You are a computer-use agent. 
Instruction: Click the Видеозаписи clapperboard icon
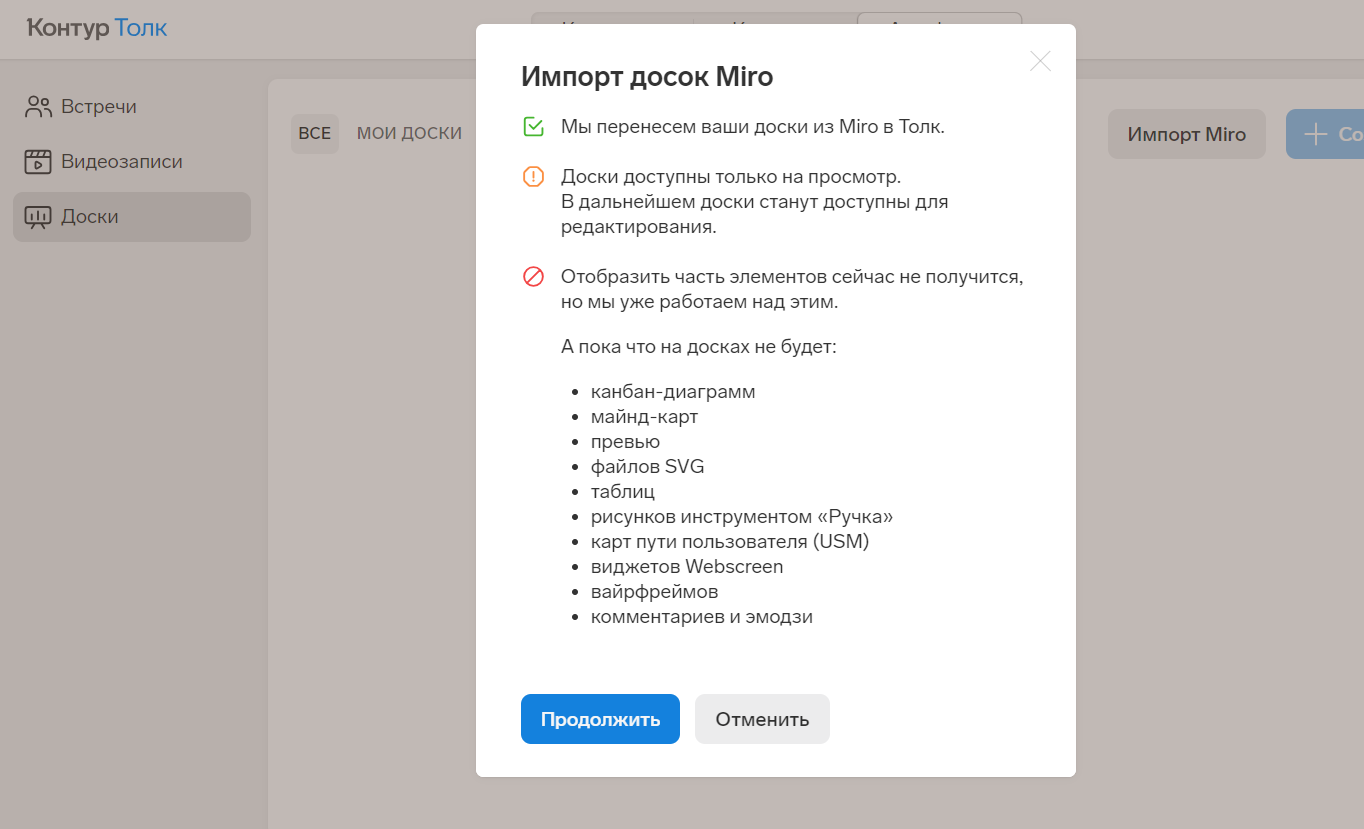tap(38, 162)
